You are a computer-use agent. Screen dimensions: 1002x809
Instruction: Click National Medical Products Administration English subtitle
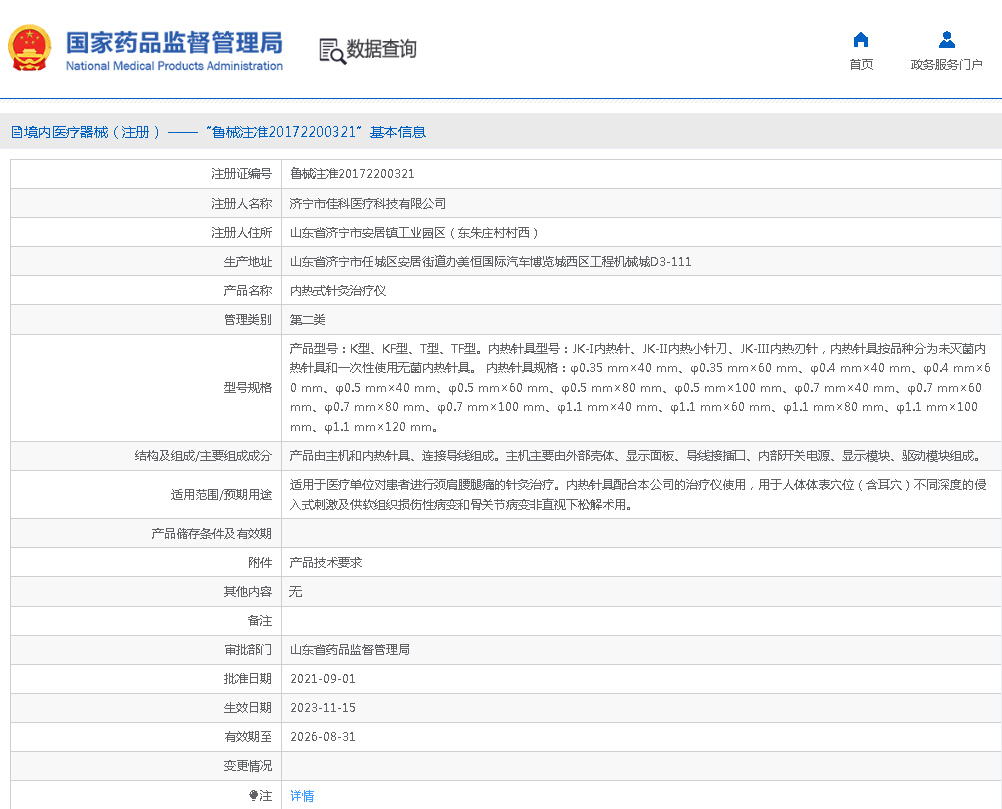coord(174,66)
